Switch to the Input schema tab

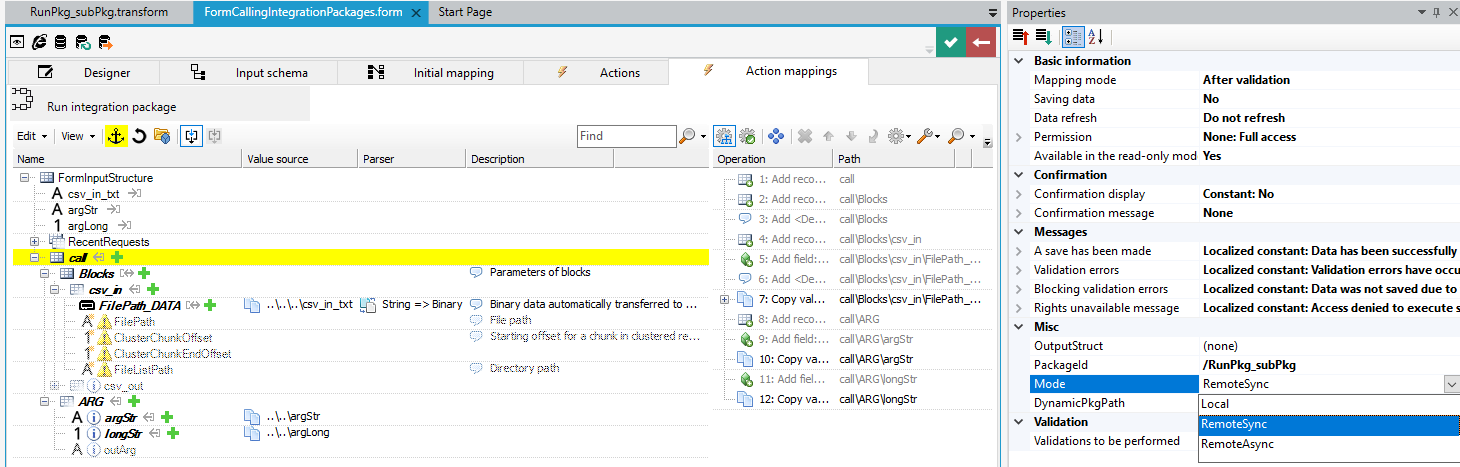pyautogui.click(x=249, y=72)
